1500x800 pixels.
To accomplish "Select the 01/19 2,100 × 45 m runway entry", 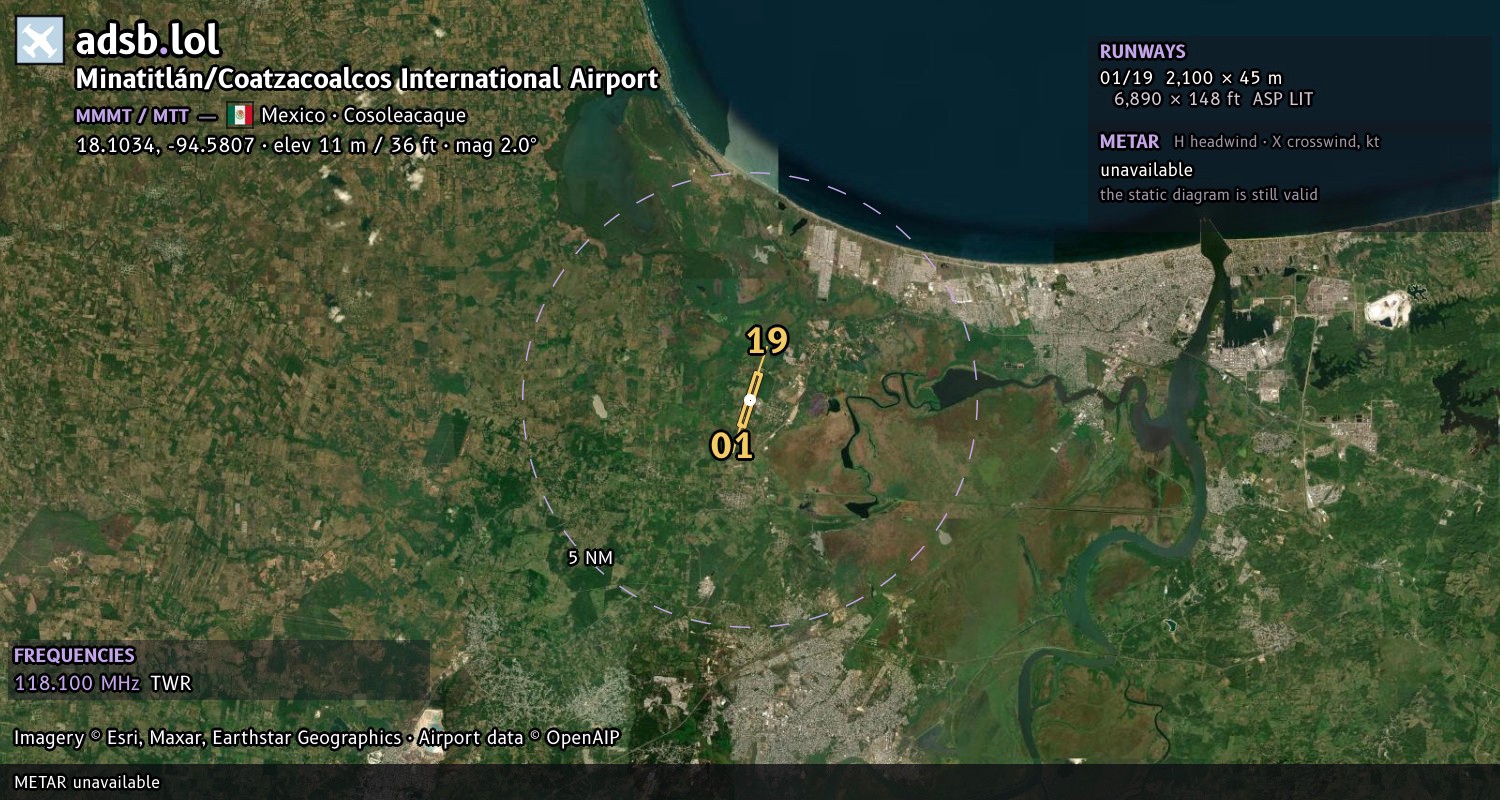I will coord(1191,77).
